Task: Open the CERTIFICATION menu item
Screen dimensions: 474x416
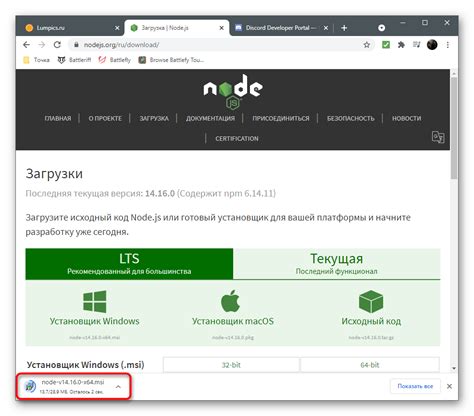Action: pyautogui.click(x=237, y=139)
